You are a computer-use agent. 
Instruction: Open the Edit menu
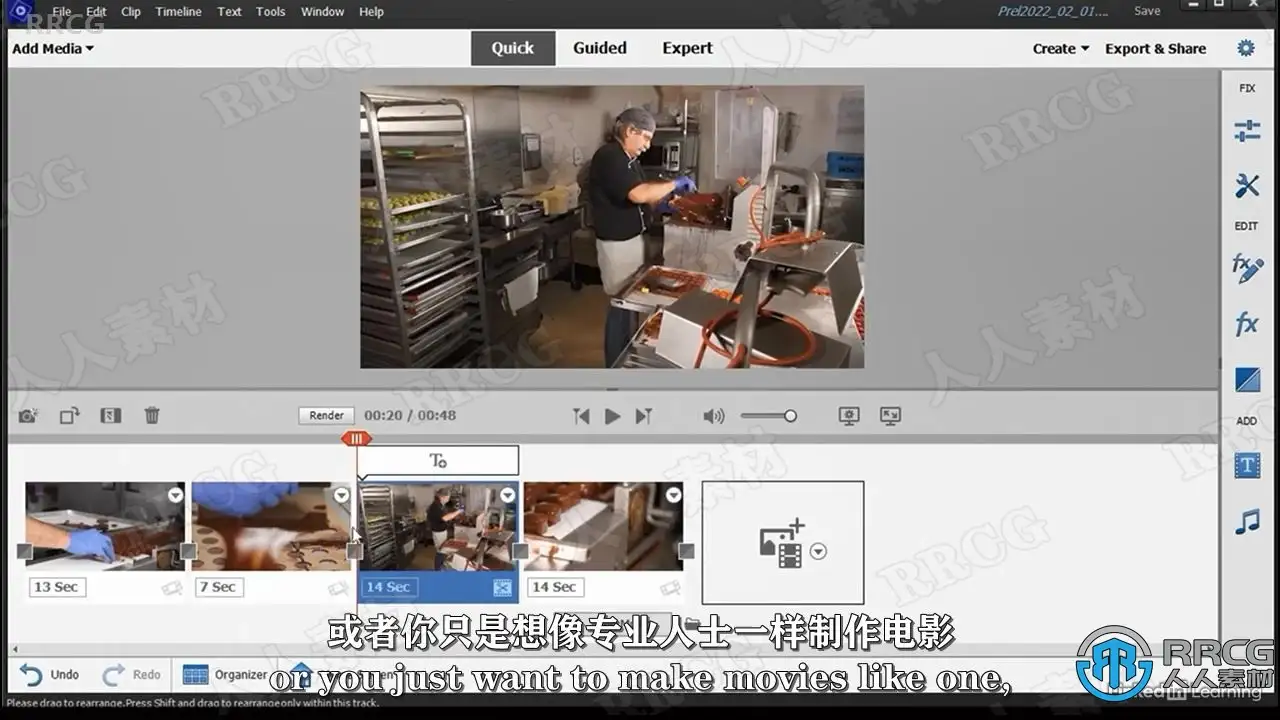(x=96, y=12)
